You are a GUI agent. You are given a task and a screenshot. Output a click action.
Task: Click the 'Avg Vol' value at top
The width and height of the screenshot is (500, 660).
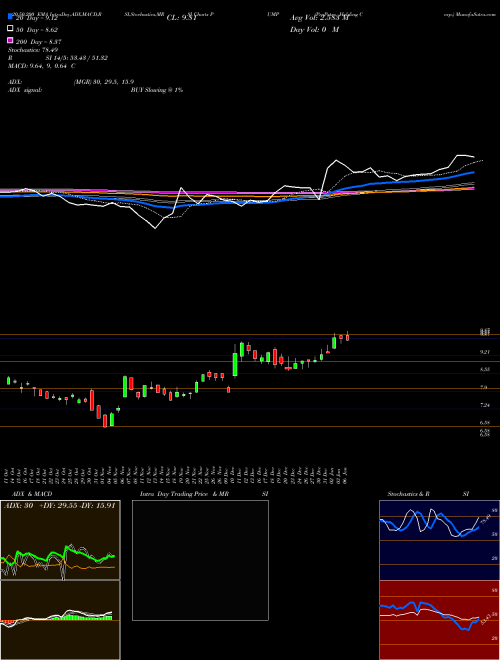click(x=320, y=18)
